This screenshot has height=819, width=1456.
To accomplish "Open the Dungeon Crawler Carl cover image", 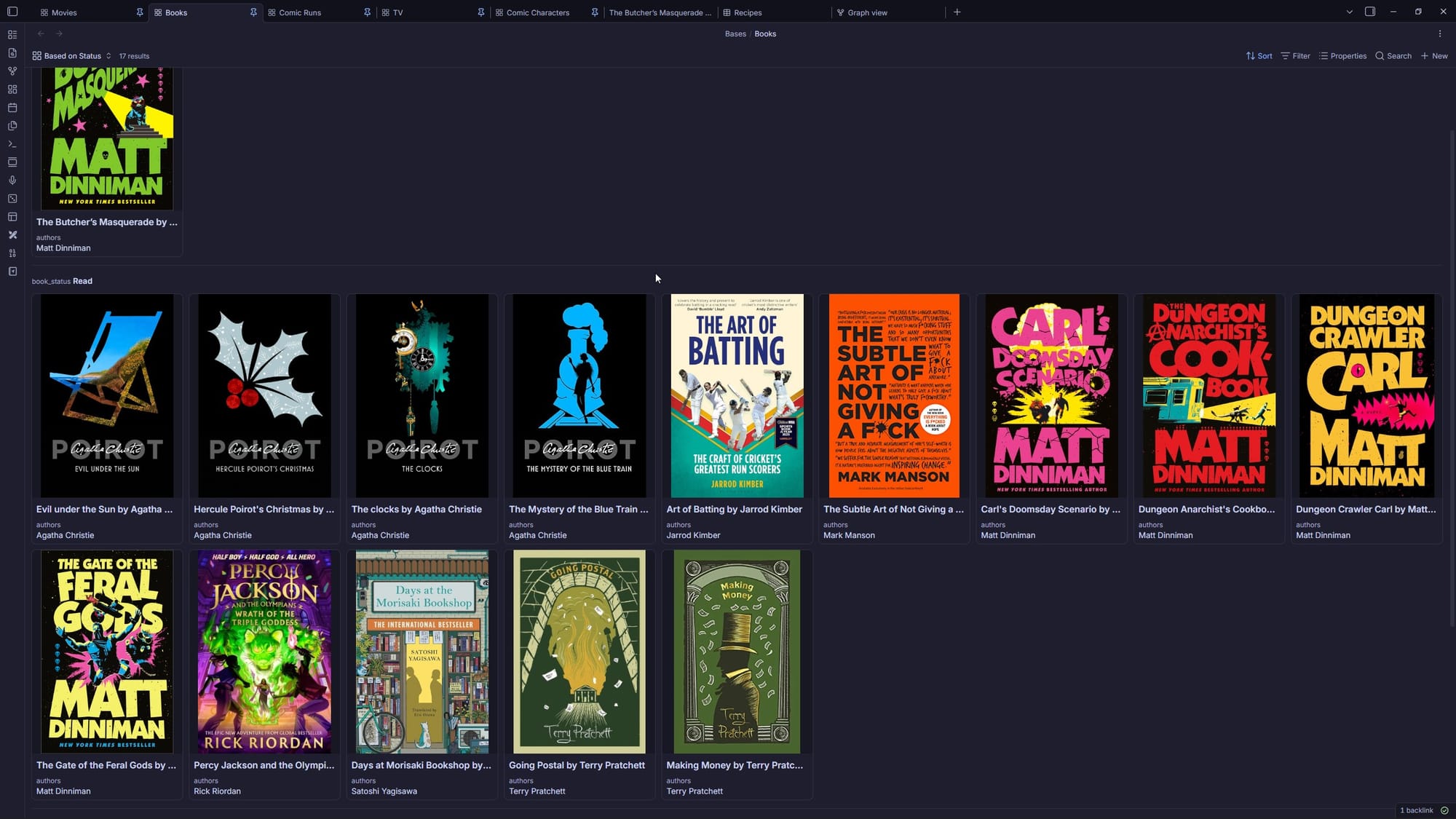I will point(1366,396).
